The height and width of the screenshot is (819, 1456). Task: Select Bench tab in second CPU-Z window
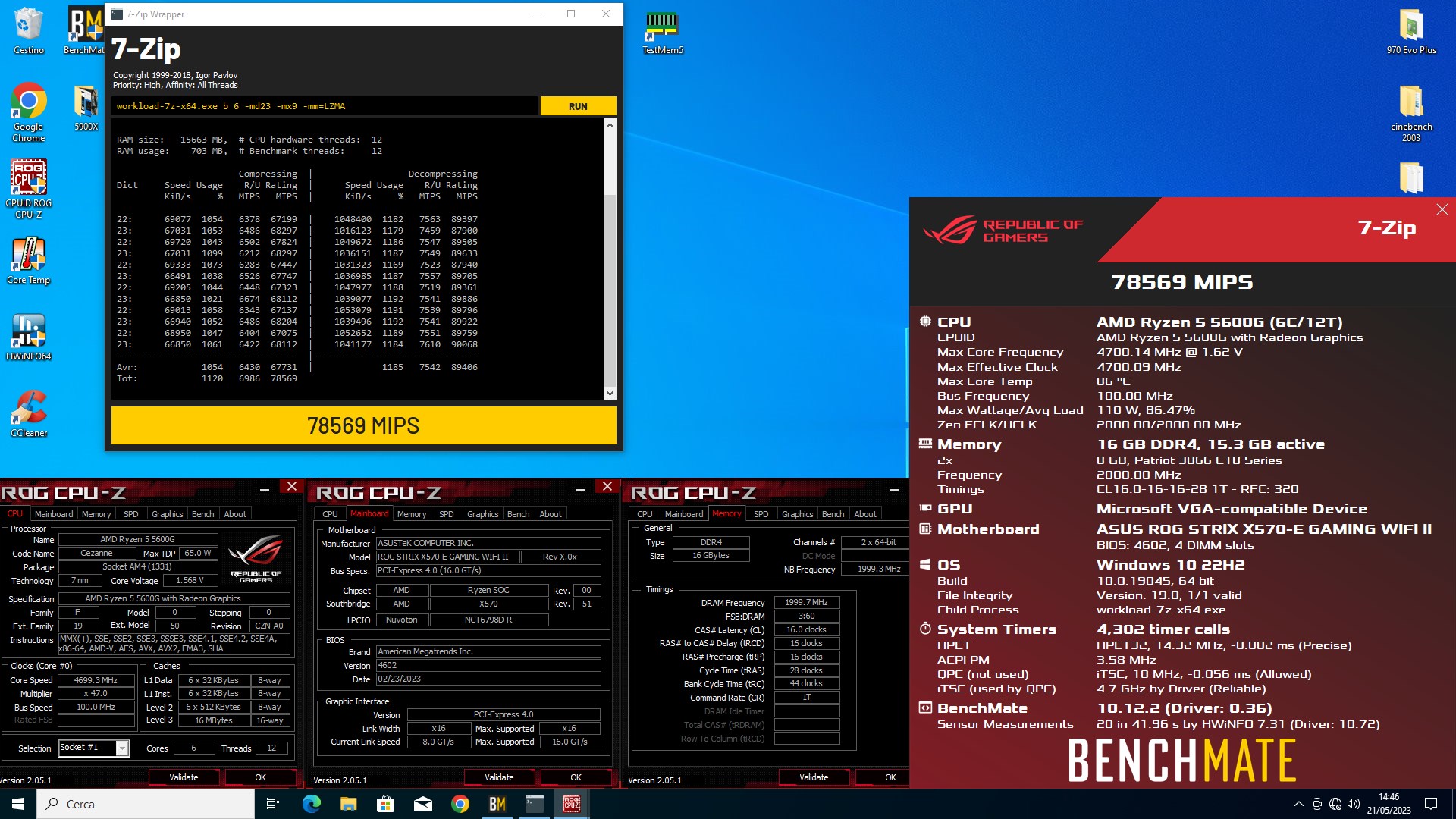coord(518,514)
